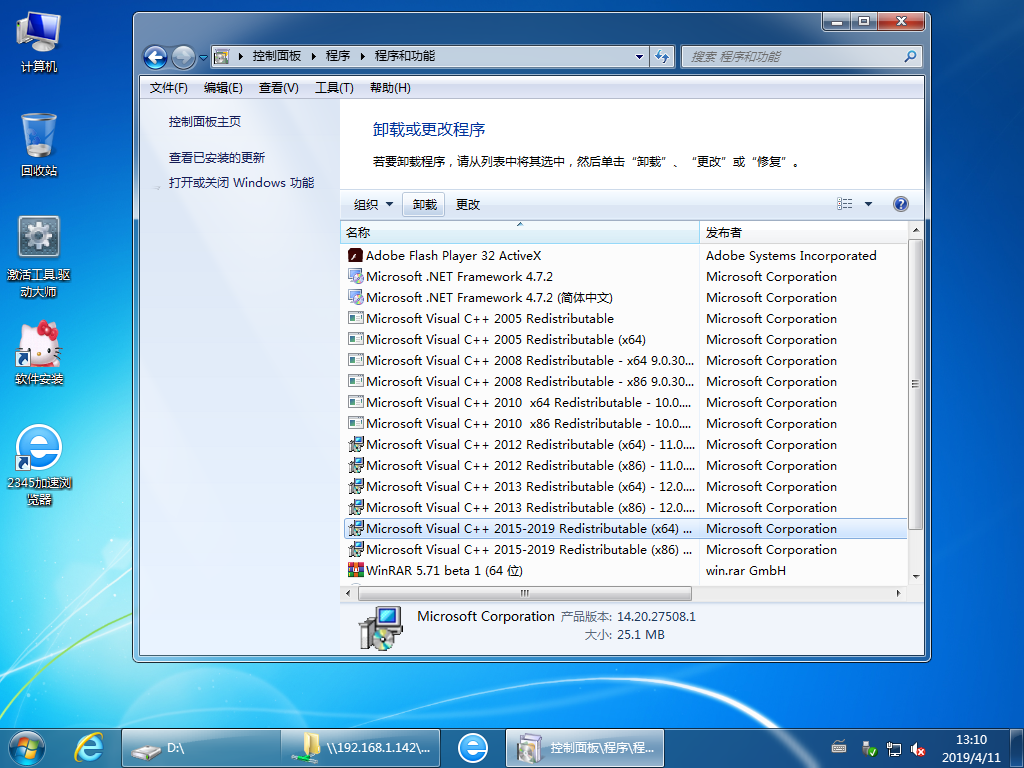
Task: Go to 控制面板主页
Action: click(x=205, y=121)
